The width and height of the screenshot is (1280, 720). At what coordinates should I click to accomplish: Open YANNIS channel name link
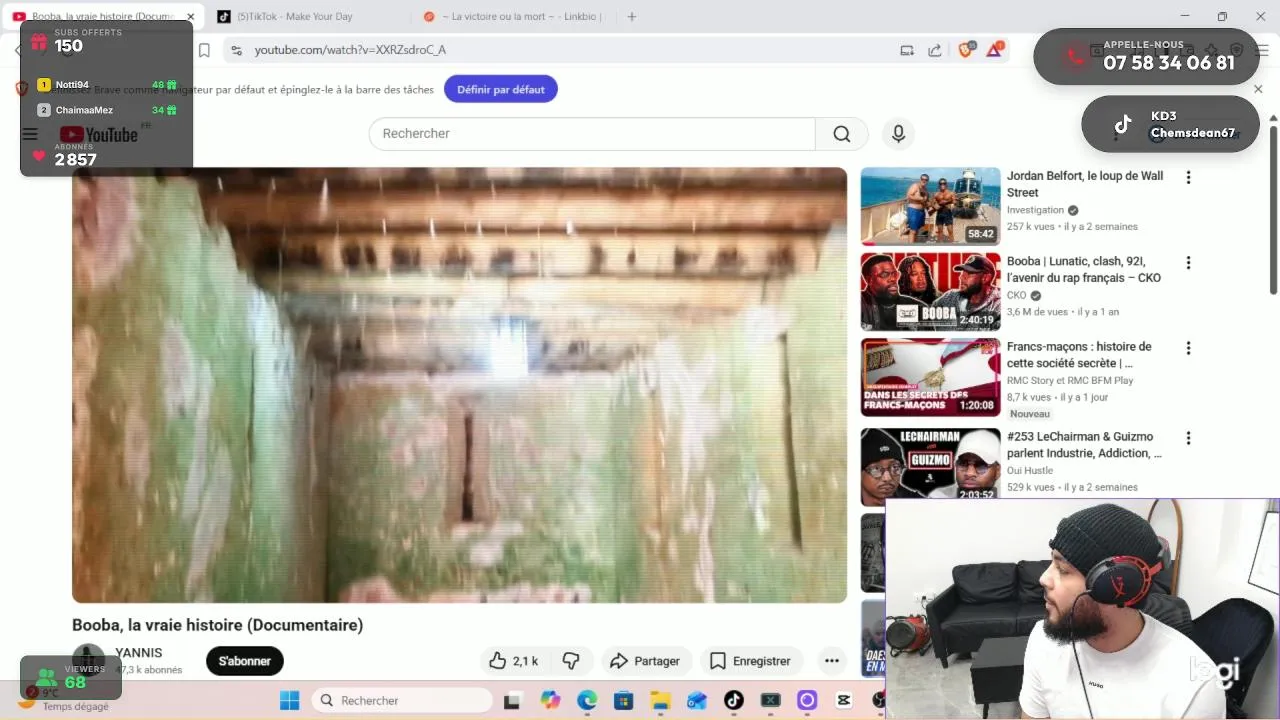139,653
